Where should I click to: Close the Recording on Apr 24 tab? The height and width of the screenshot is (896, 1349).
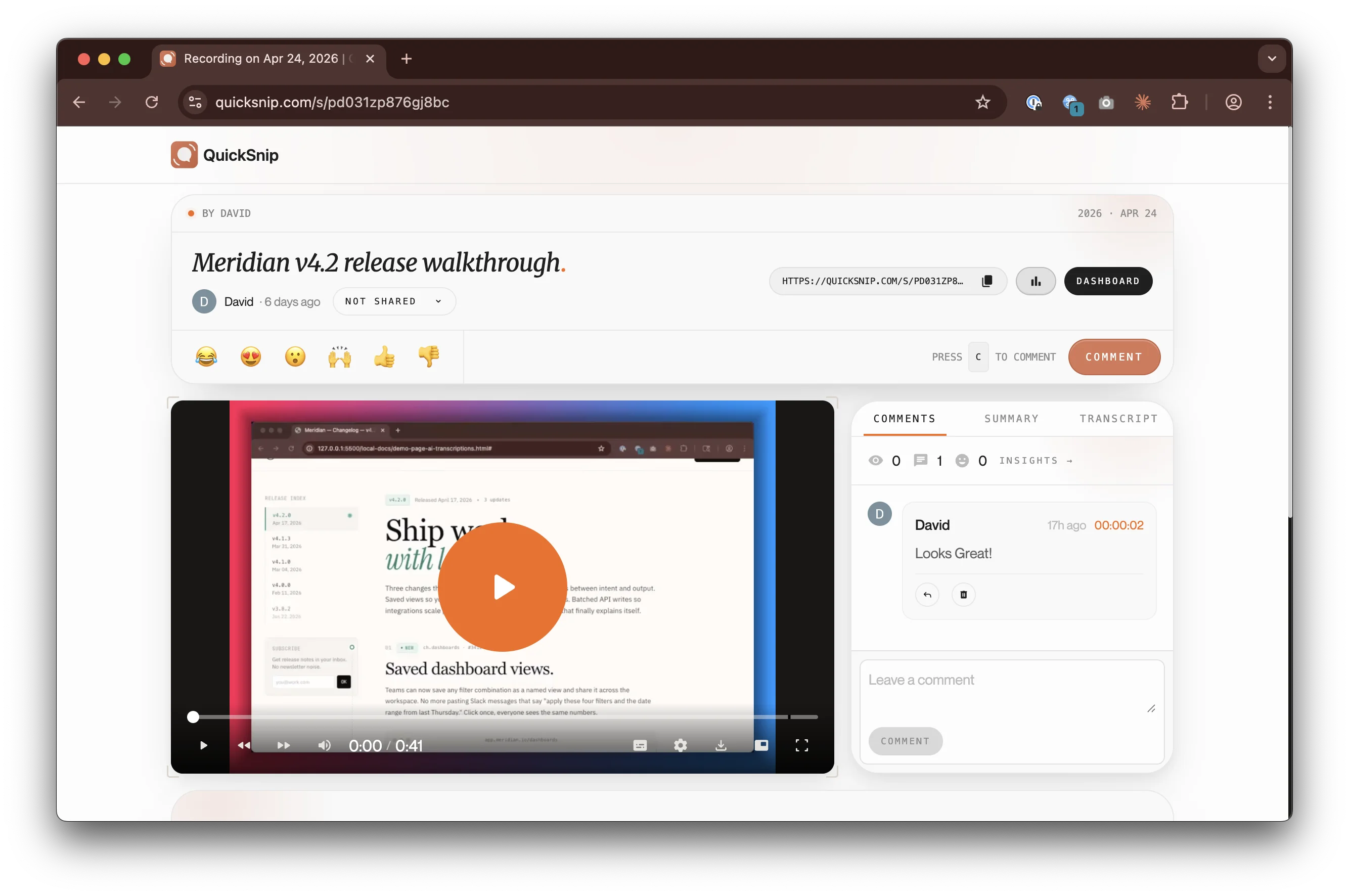coord(370,59)
